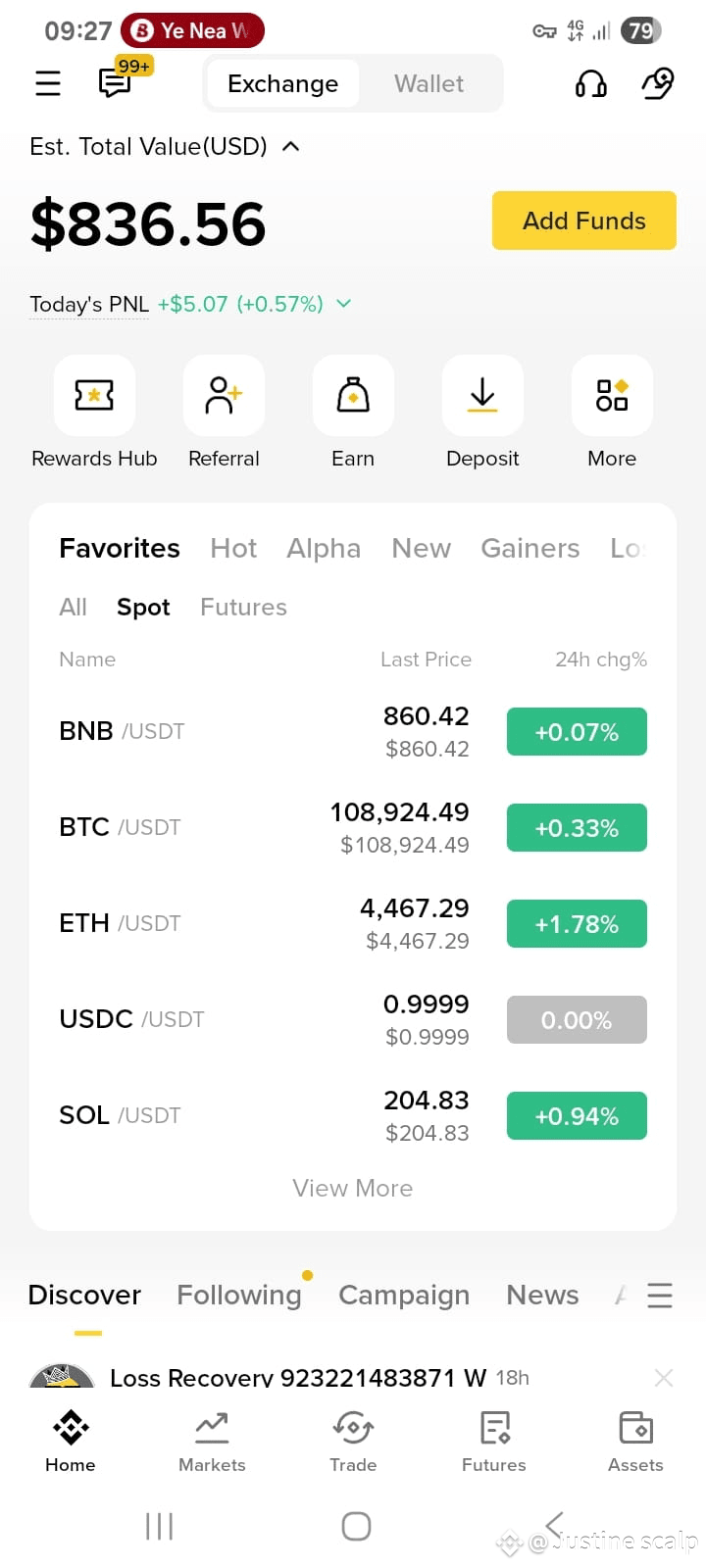Viewport: 706px width, 1568px height.
Task: Switch to the Wallet toggle
Action: pos(429,84)
